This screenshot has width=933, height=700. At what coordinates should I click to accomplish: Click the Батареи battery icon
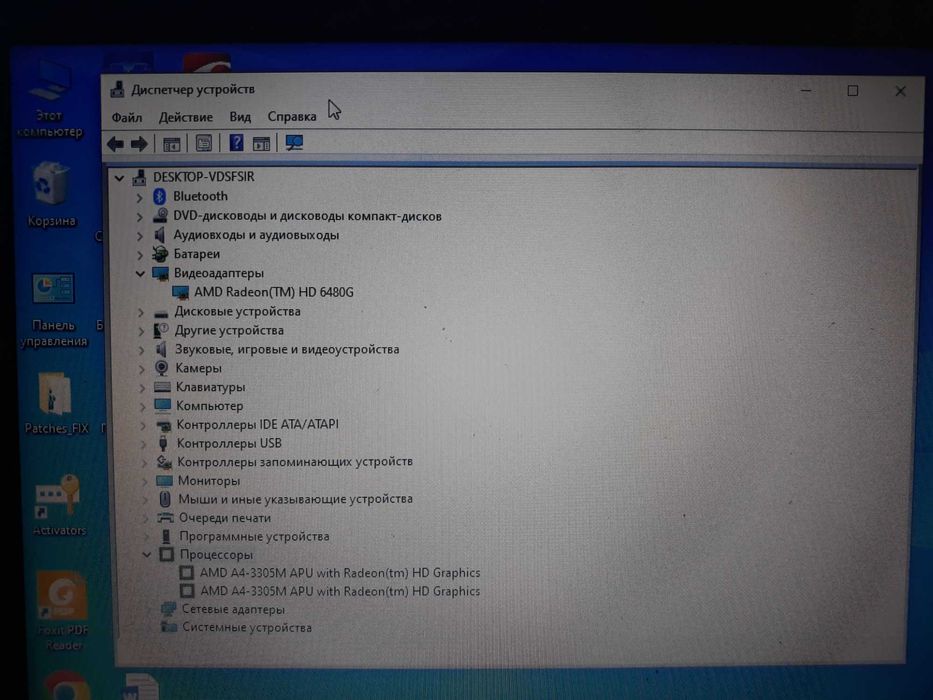160,254
